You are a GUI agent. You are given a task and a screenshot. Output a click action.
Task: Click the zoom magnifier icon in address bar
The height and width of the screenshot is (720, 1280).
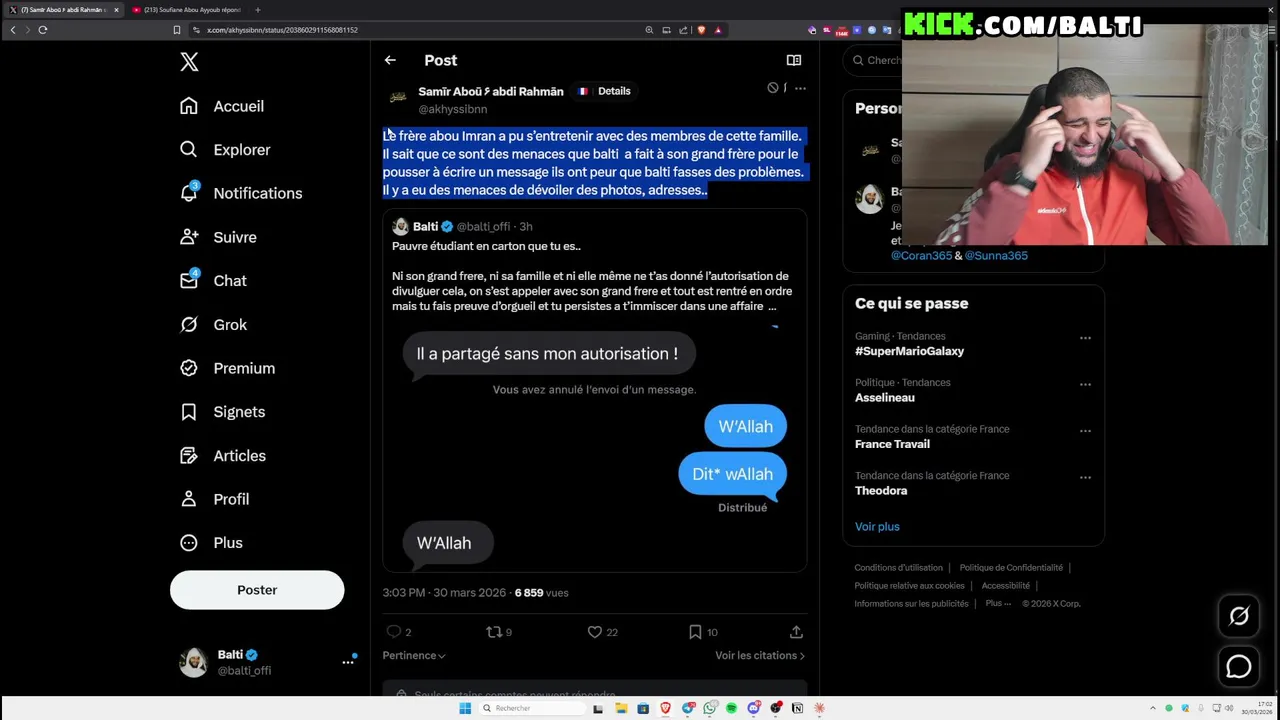point(649,30)
